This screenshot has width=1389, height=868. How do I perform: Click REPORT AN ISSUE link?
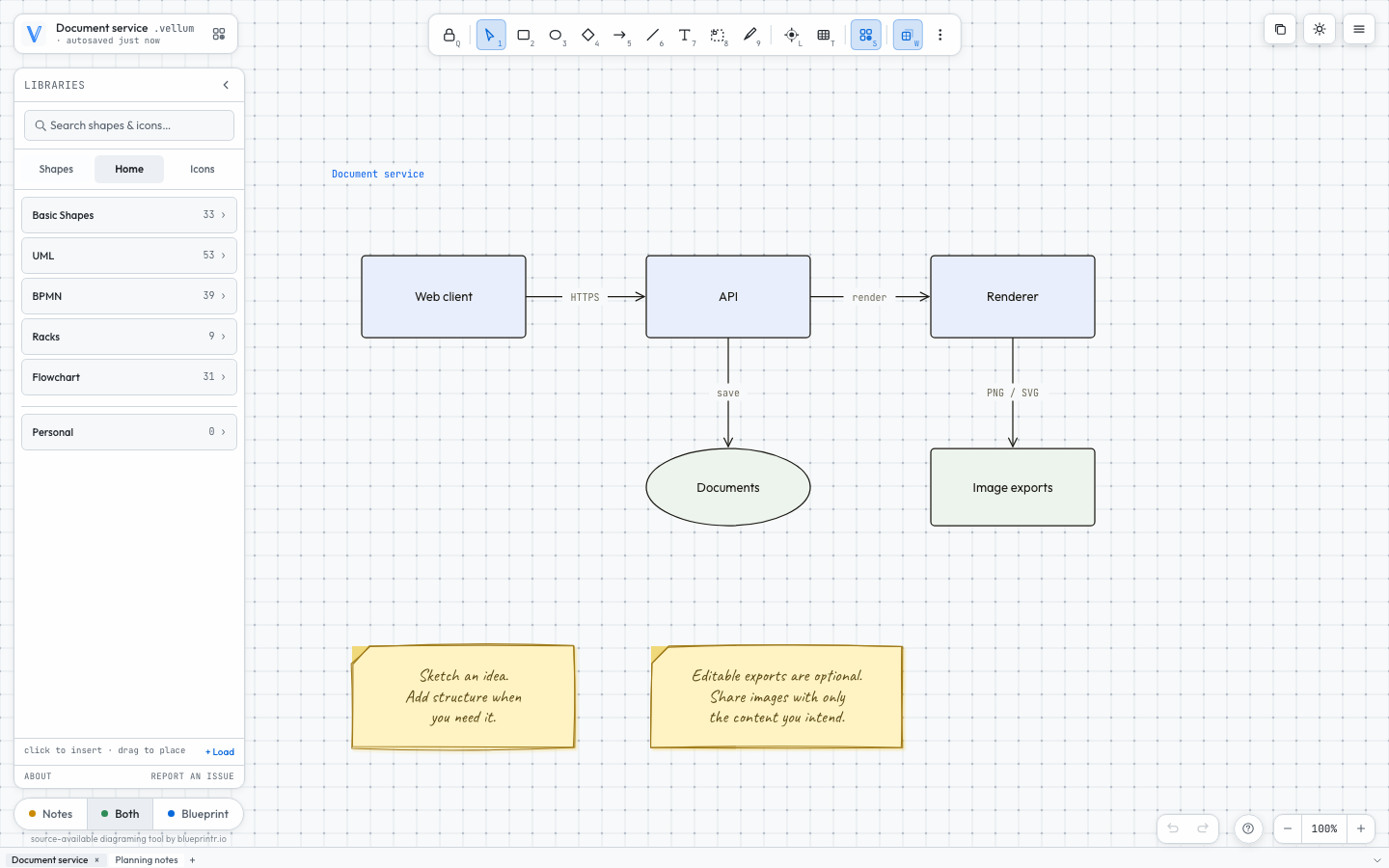(x=193, y=776)
